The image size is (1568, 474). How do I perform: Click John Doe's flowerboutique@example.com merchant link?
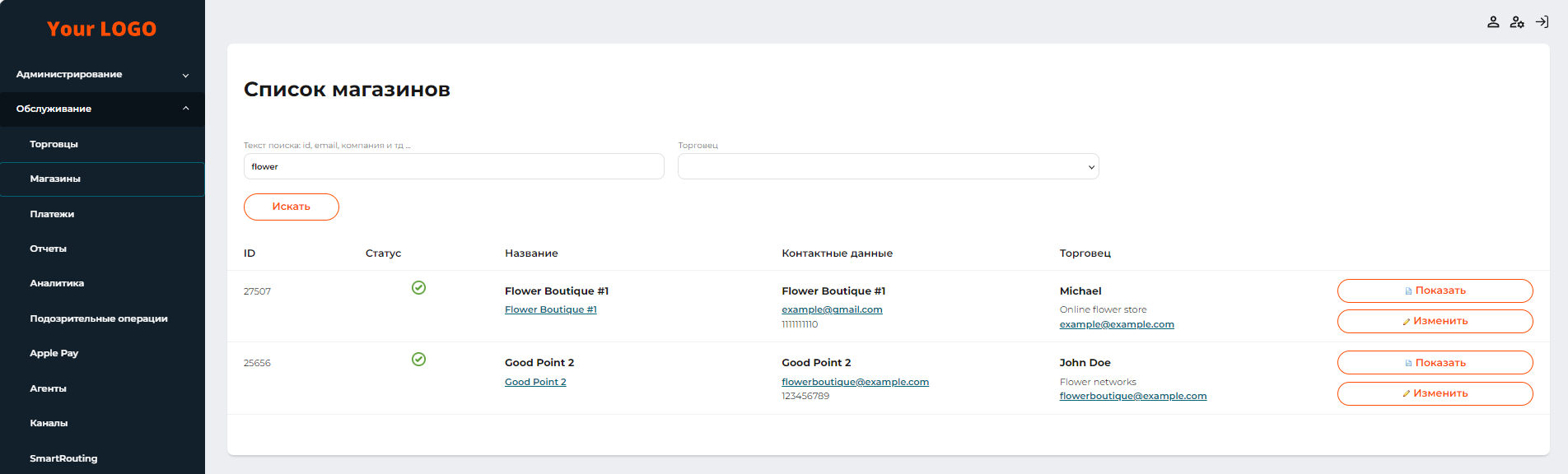point(1132,397)
